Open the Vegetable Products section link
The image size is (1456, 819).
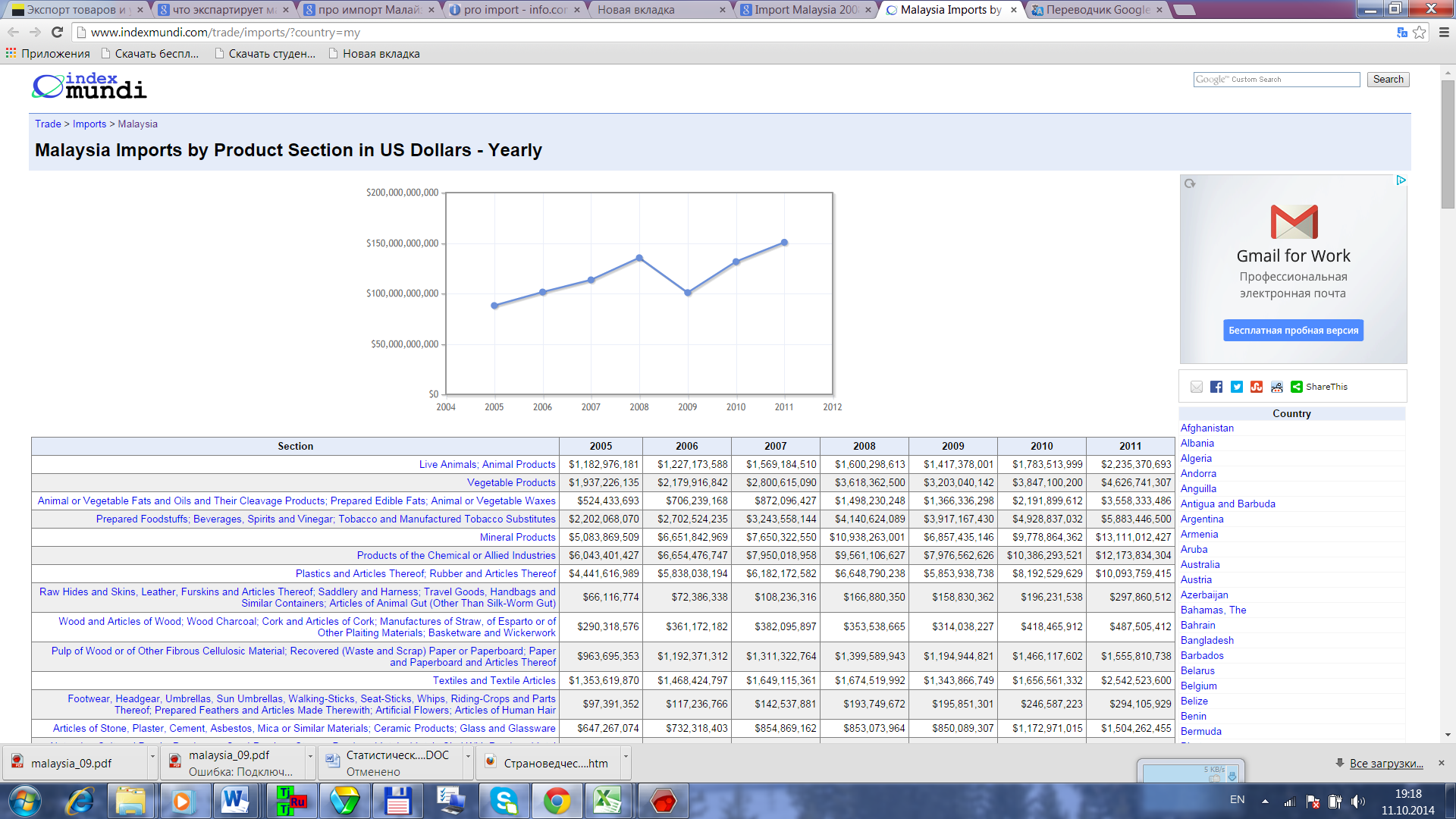[511, 482]
